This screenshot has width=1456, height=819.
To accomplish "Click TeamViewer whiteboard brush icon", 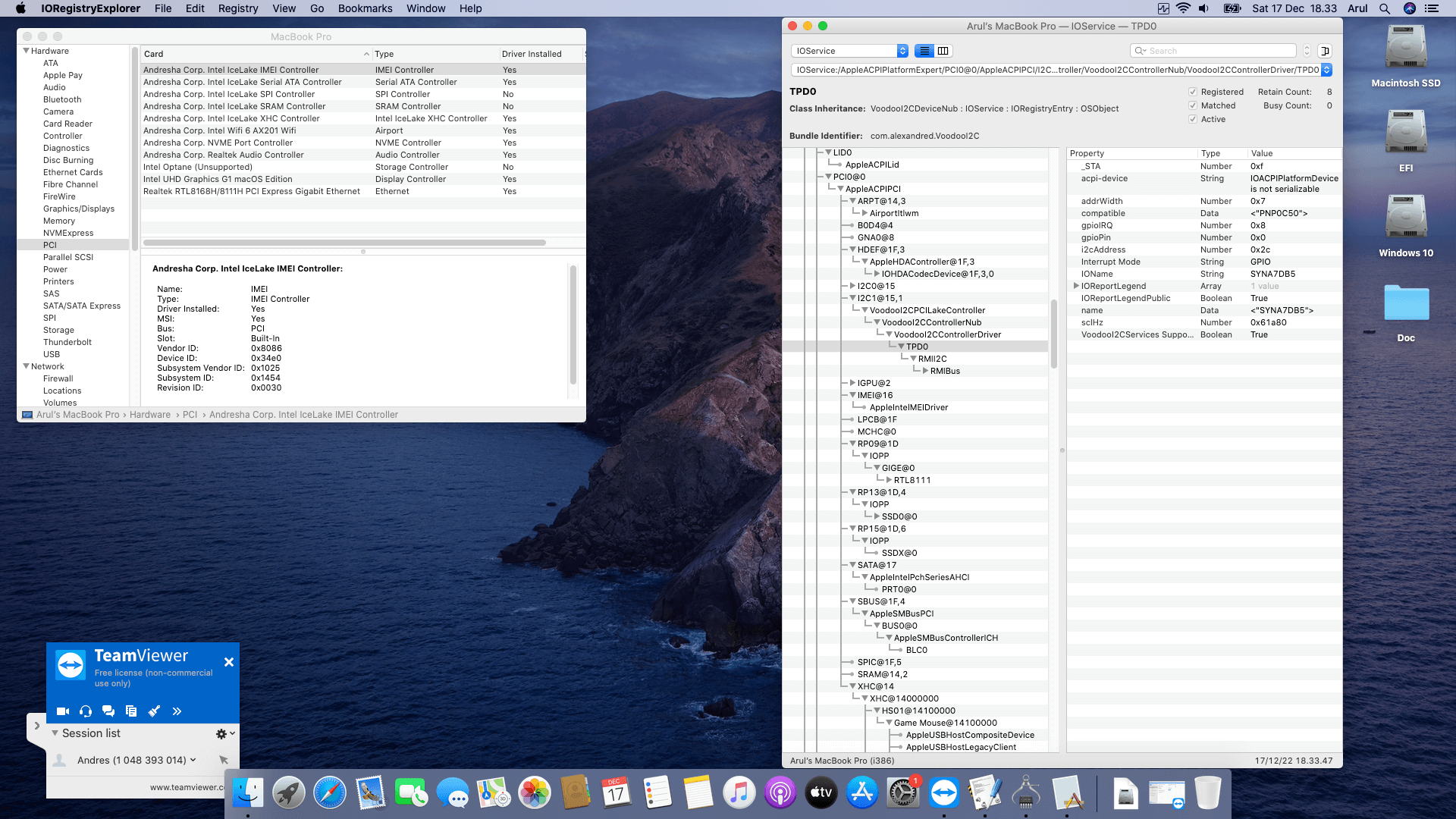I will tap(154, 711).
